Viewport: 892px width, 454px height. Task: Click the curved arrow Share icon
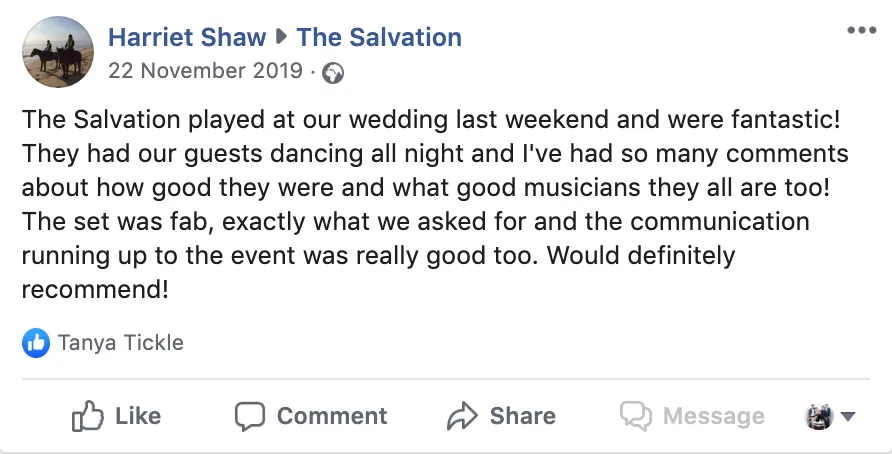click(461, 416)
